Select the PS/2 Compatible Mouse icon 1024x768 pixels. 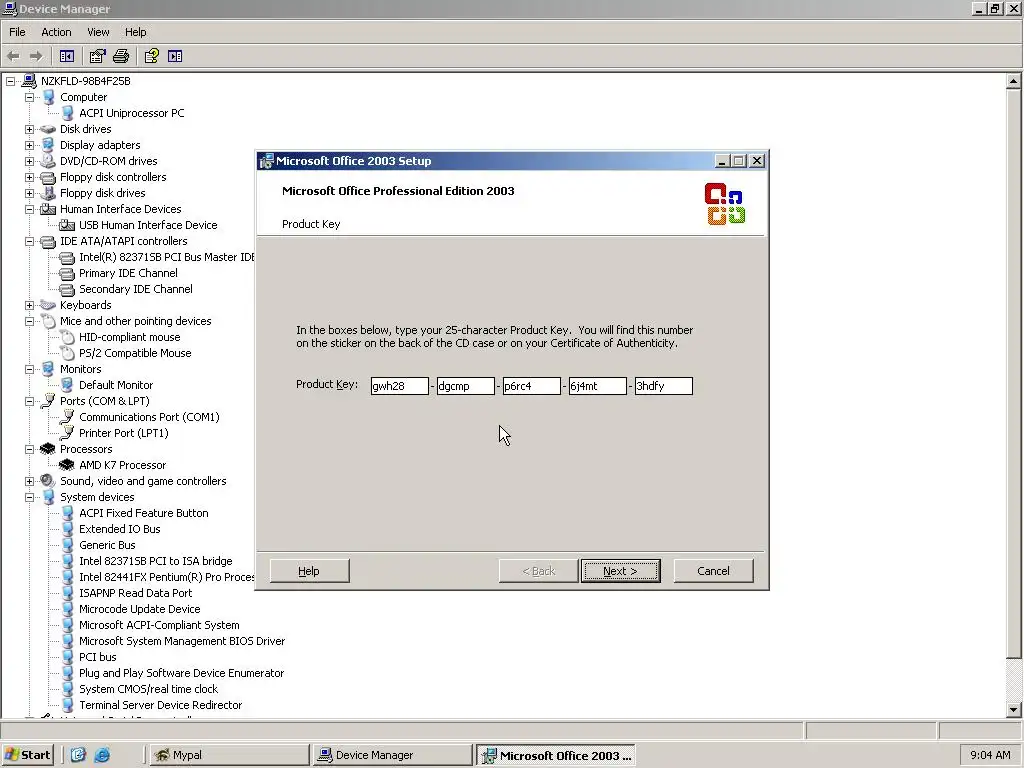[67, 353]
